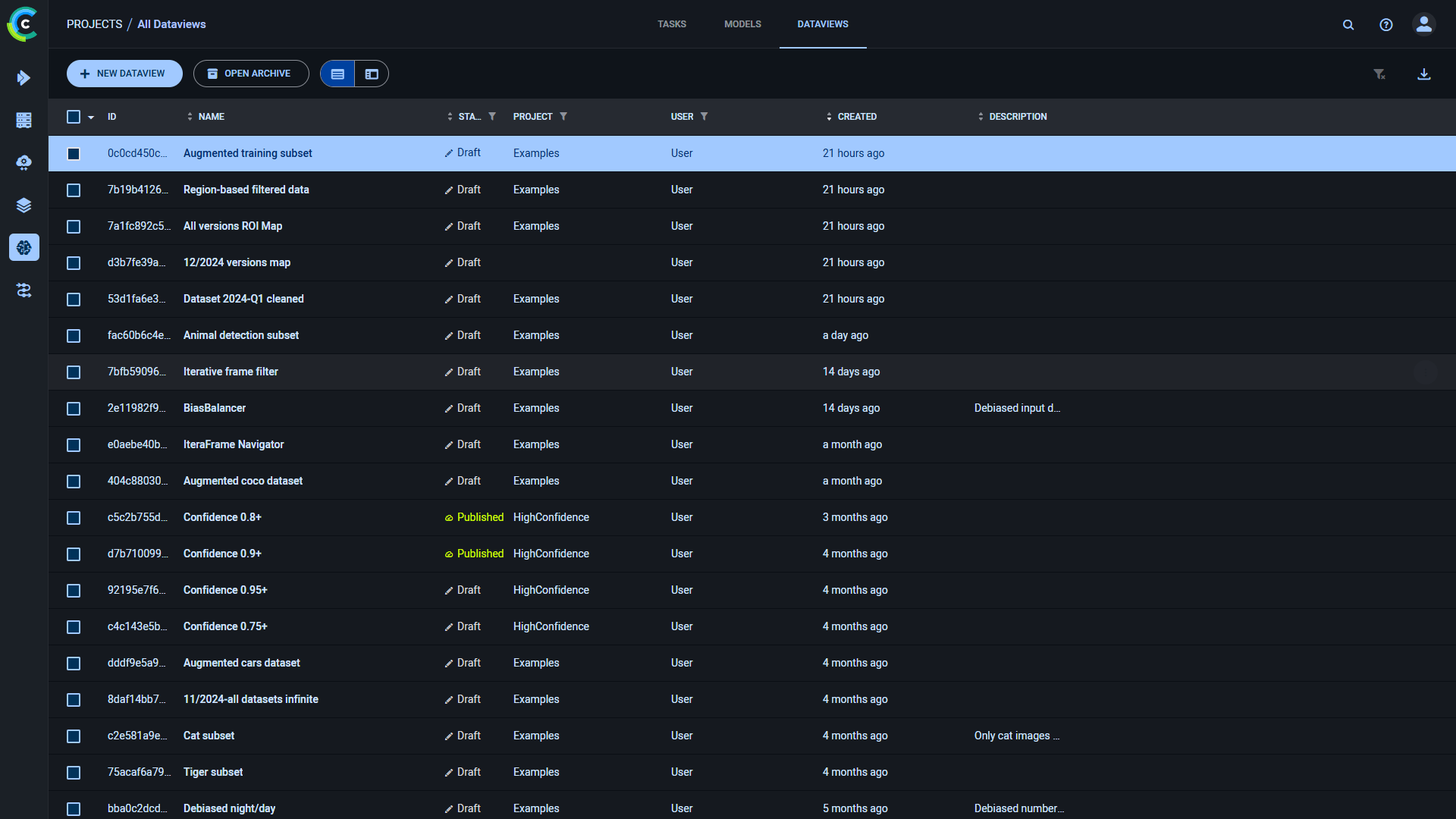
Task: Open the Tasks section via sidebar icon
Action: [24, 77]
